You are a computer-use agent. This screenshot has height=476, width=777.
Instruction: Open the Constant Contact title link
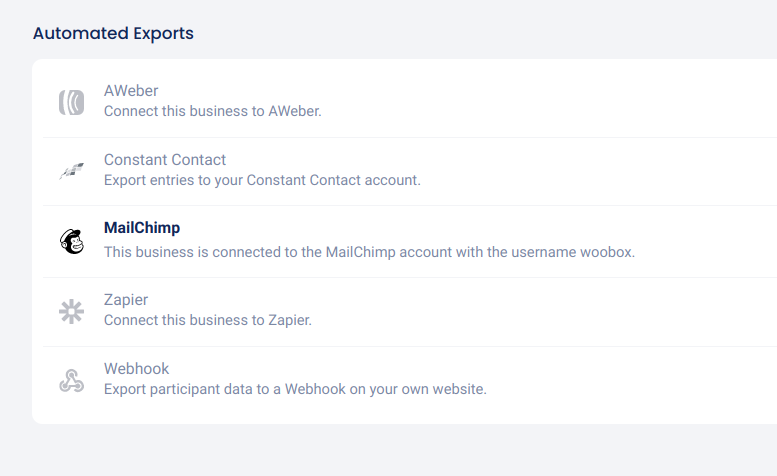pyautogui.click(x=165, y=160)
